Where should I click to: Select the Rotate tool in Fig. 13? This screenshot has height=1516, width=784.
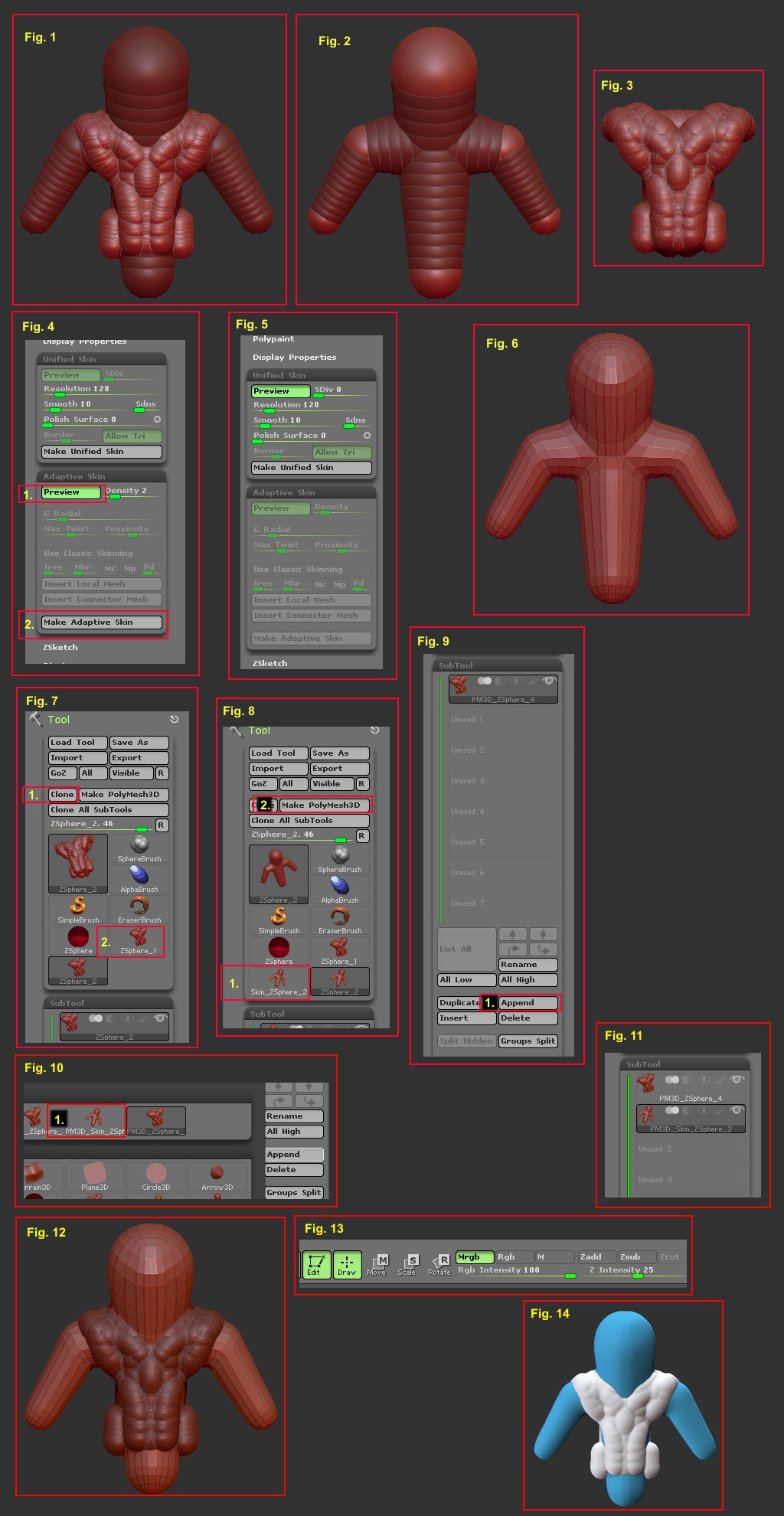pos(439,1265)
